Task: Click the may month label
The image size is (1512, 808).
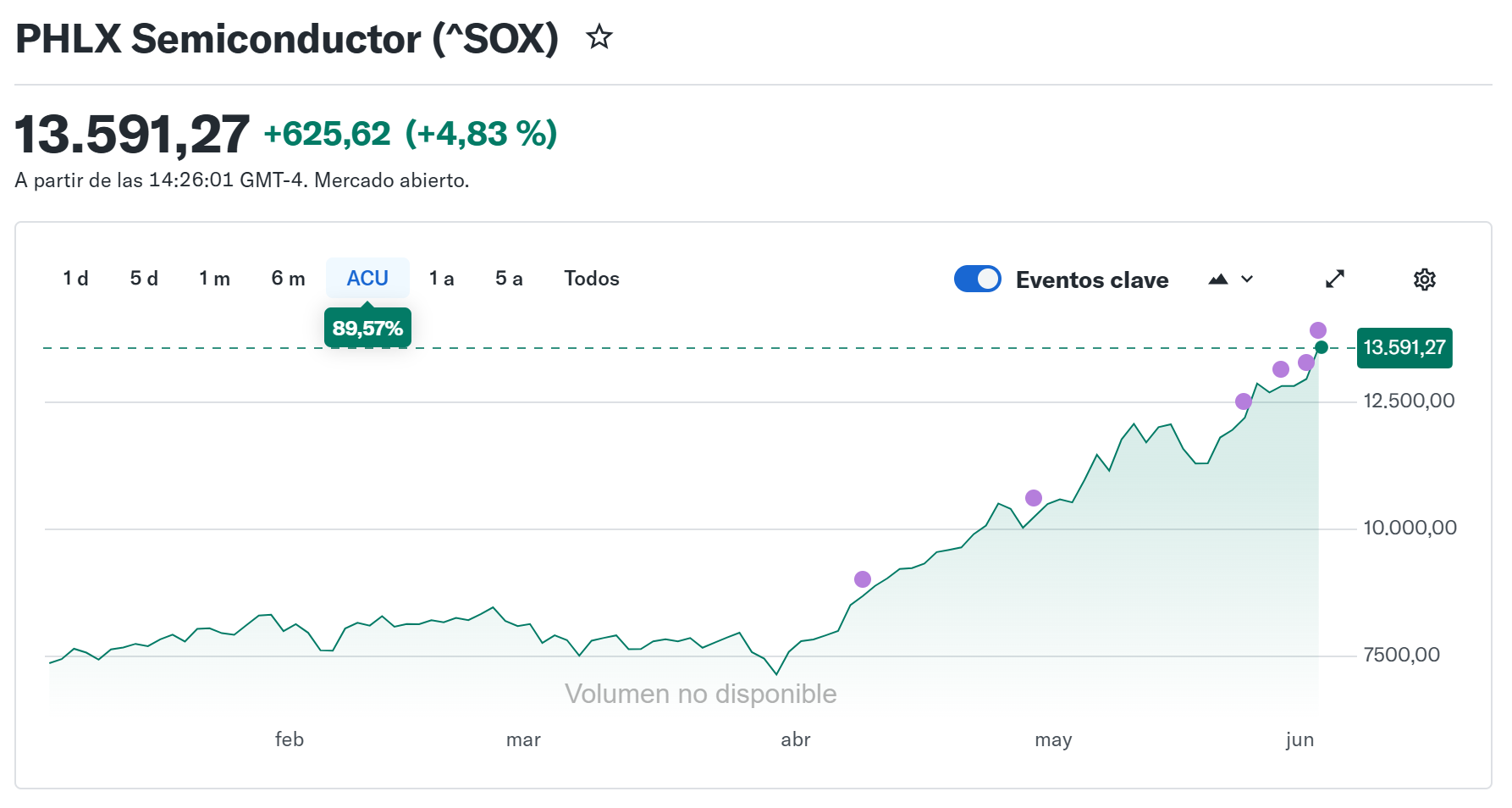Action: tap(1053, 740)
